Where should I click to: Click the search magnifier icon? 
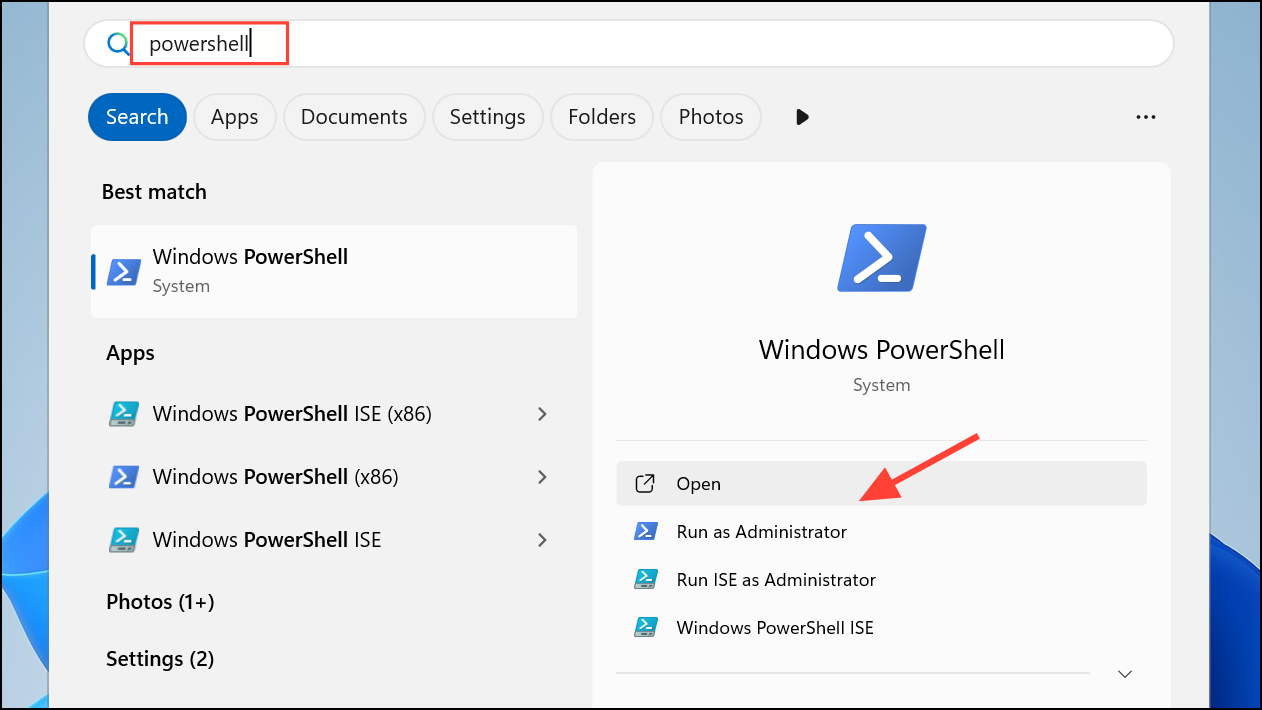pyautogui.click(x=118, y=44)
